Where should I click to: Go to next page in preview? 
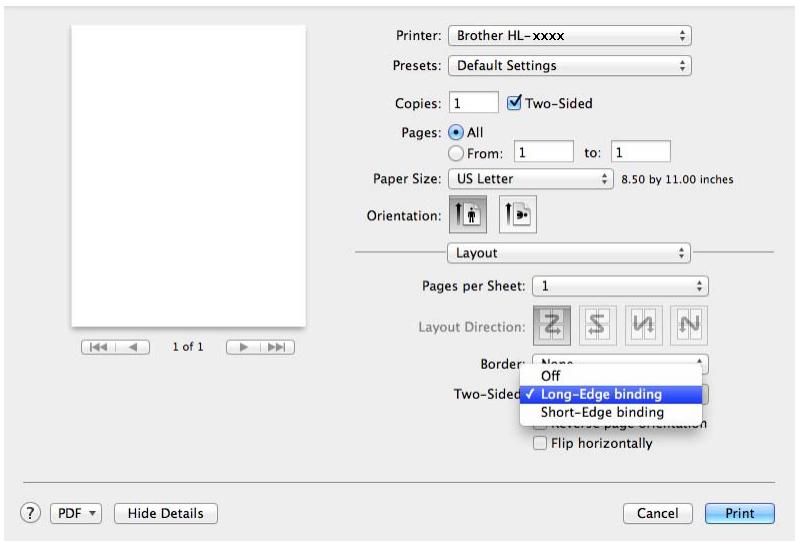(x=243, y=347)
